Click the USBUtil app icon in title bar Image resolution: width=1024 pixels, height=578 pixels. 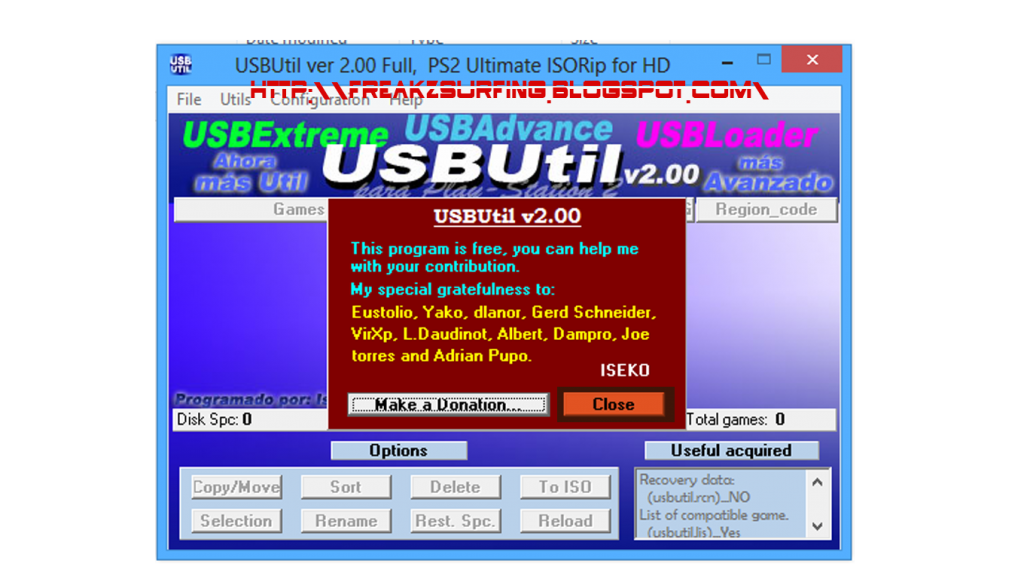(x=180, y=64)
